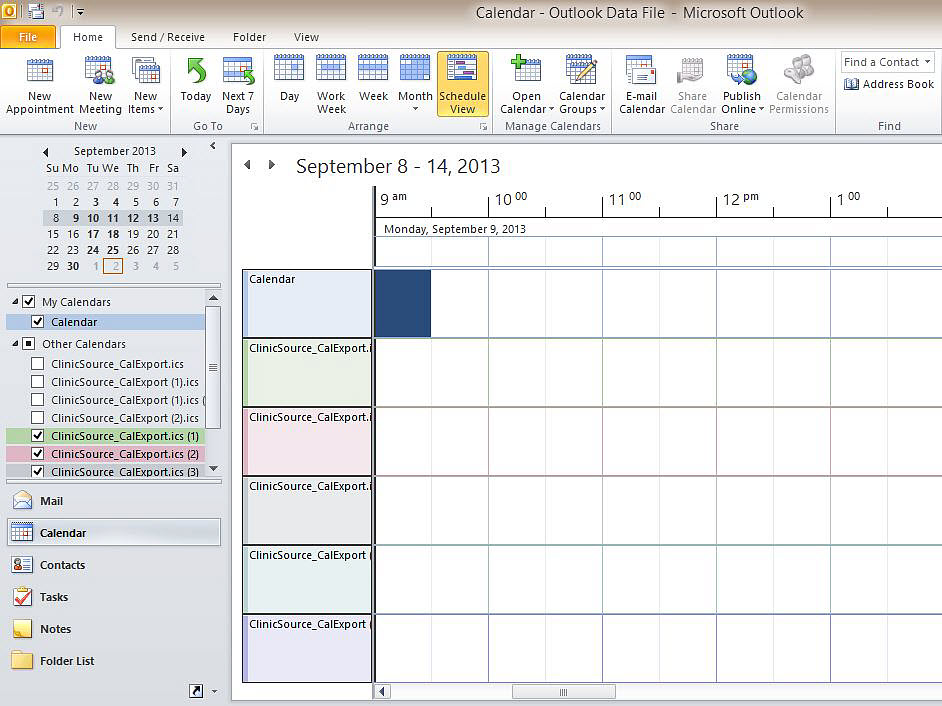Show the Next 7 Days
The height and width of the screenshot is (706, 942).
pyautogui.click(x=238, y=85)
